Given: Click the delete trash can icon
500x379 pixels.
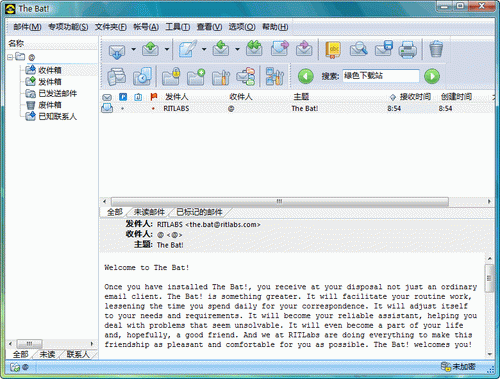Looking at the screenshot, I should coord(436,49).
